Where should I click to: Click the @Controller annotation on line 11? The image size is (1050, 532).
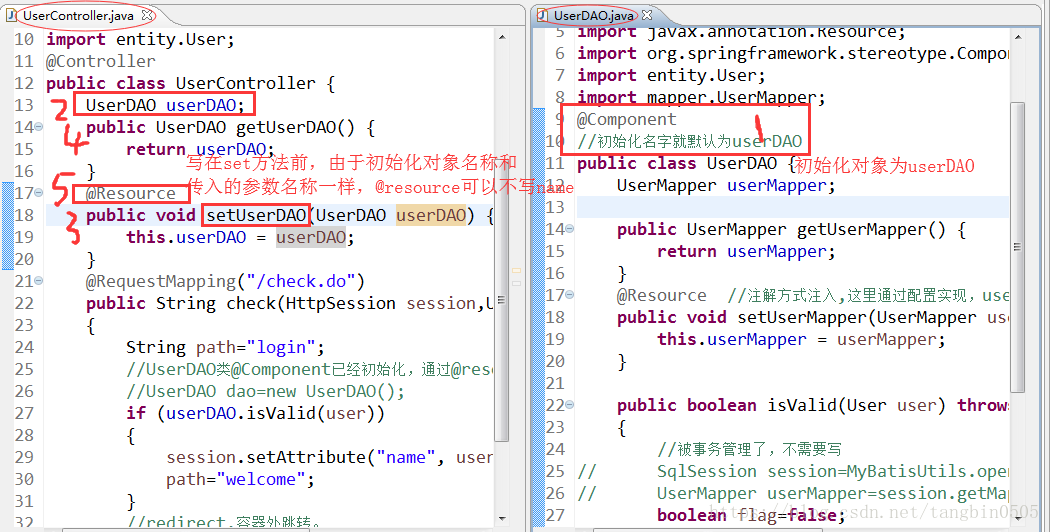[x=100, y=61]
